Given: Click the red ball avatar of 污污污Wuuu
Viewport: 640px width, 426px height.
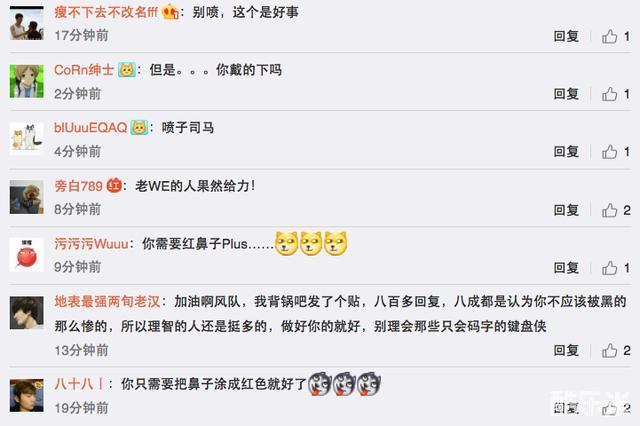Looking at the screenshot, I should [x=27, y=255].
